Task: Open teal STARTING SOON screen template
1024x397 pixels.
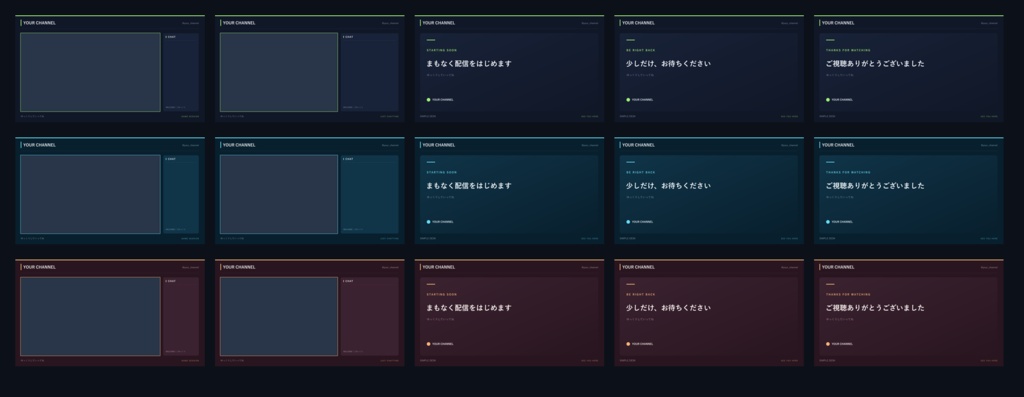Action: [509, 191]
